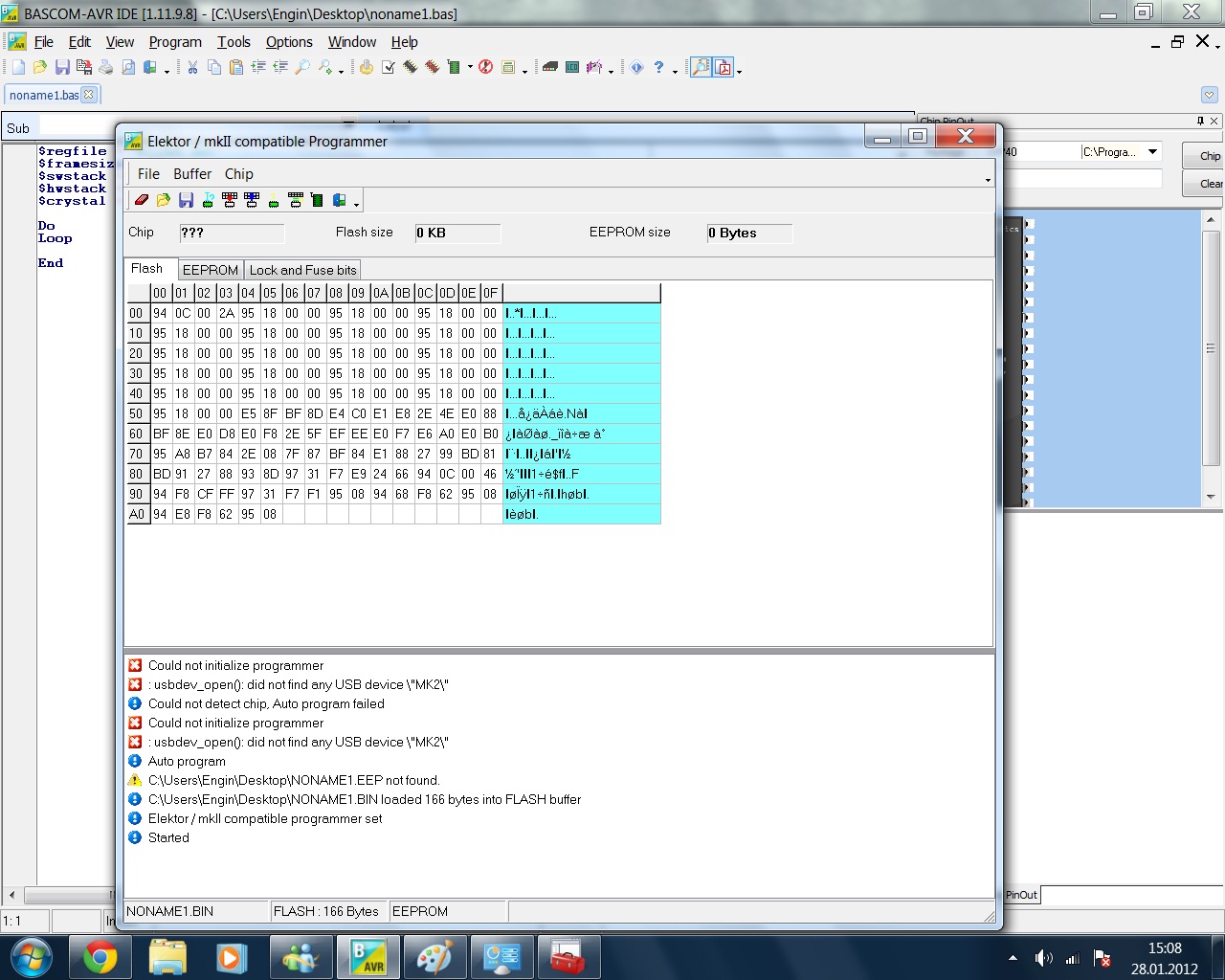Open Google Chrome from taskbar
The image size is (1225, 980).
[100, 957]
